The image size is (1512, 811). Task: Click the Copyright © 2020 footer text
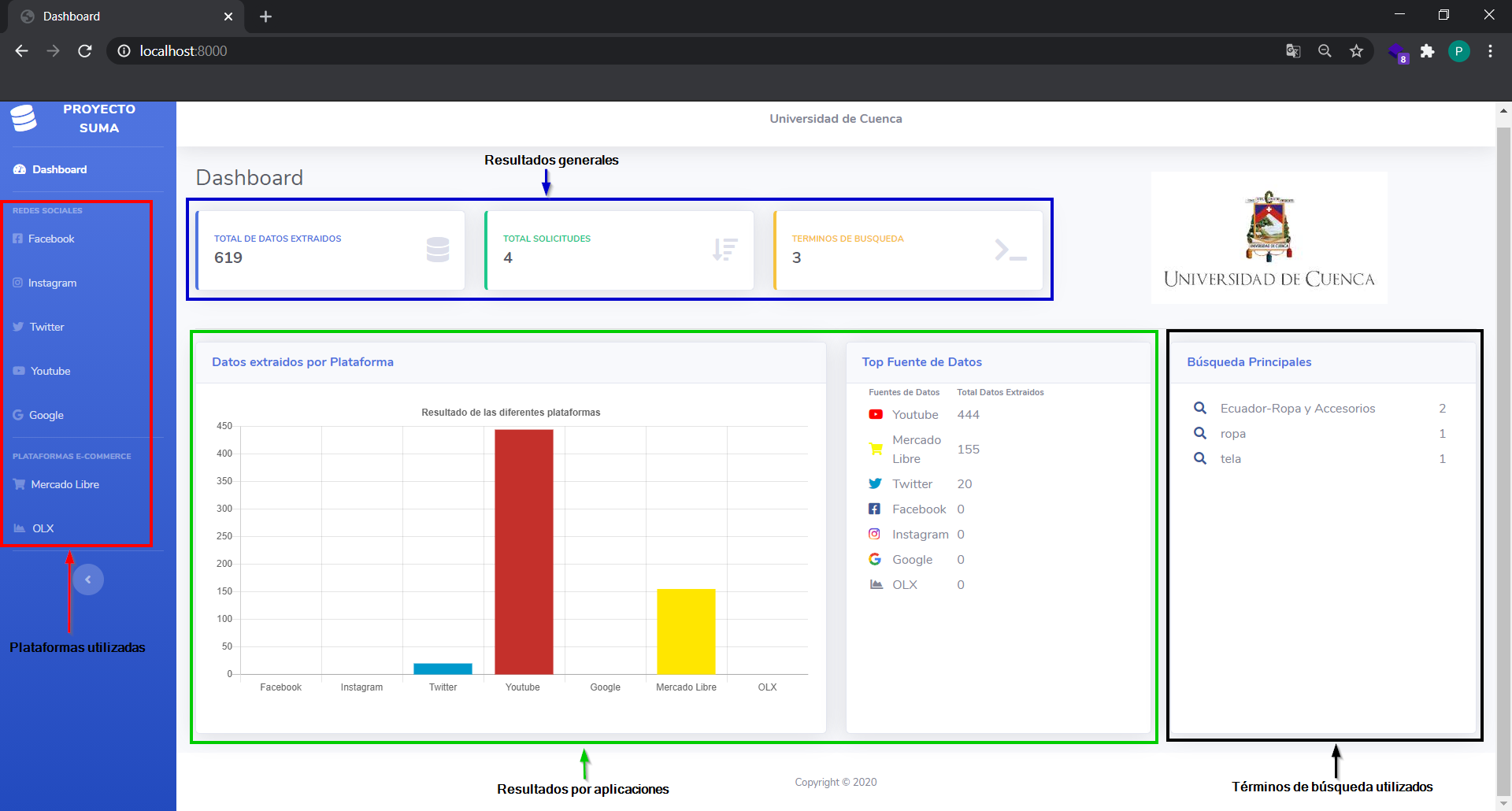pos(836,782)
